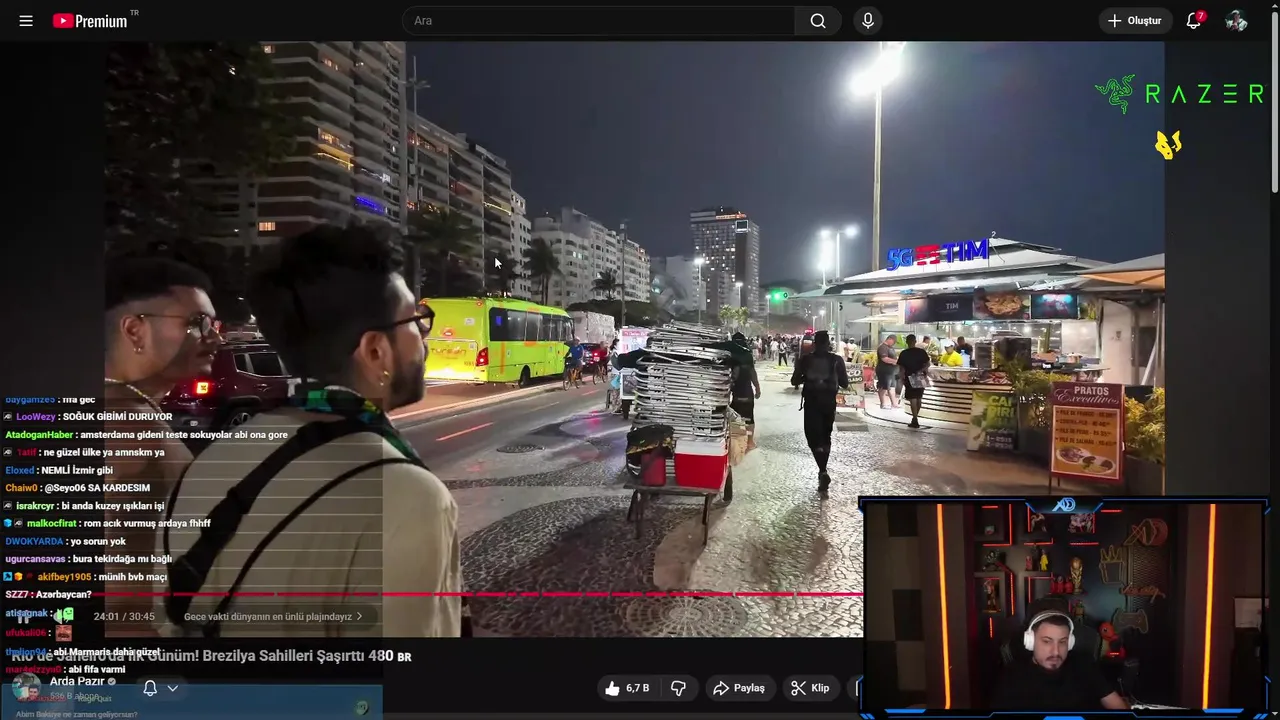This screenshot has height=720, width=1280.
Task: Create a clip with Klip button
Action: pos(810,688)
